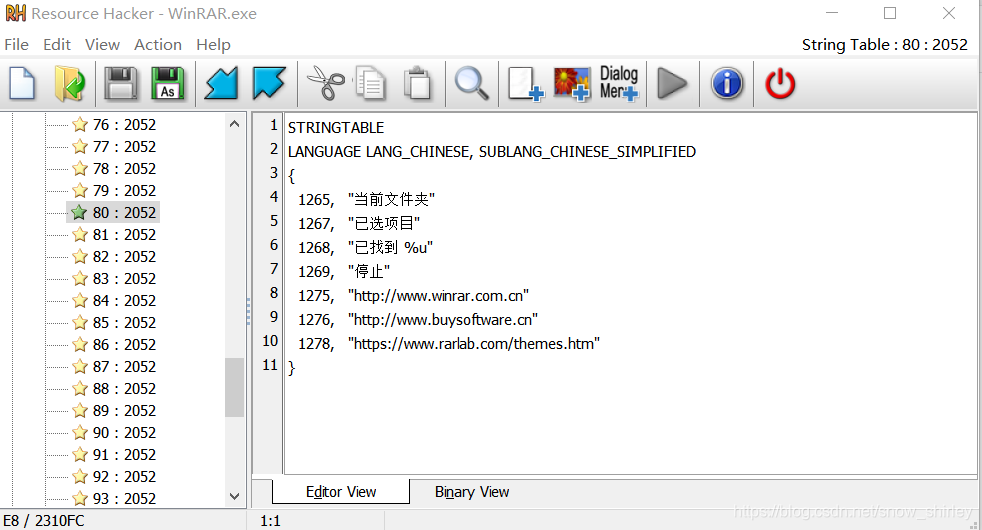Select tree item 76 : 2052
Image resolution: width=982 pixels, height=530 pixels.
(124, 125)
